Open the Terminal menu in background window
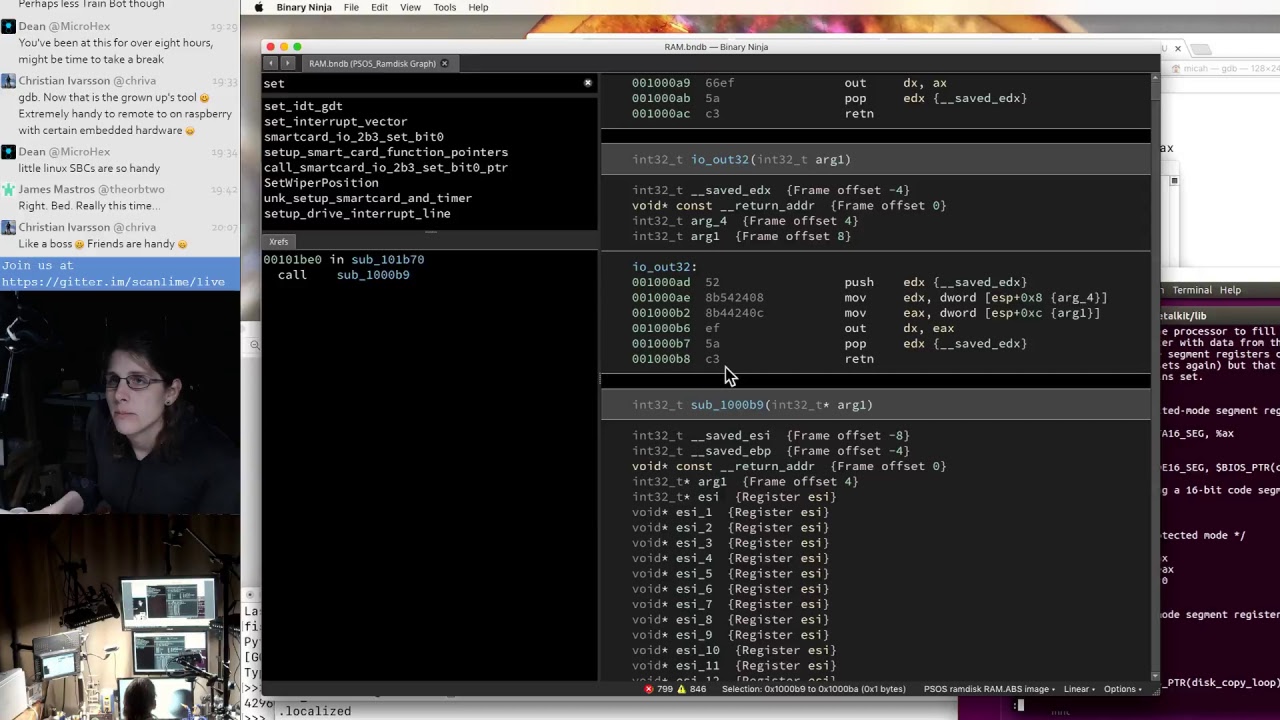This screenshot has width=1280, height=720. click(x=1192, y=290)
